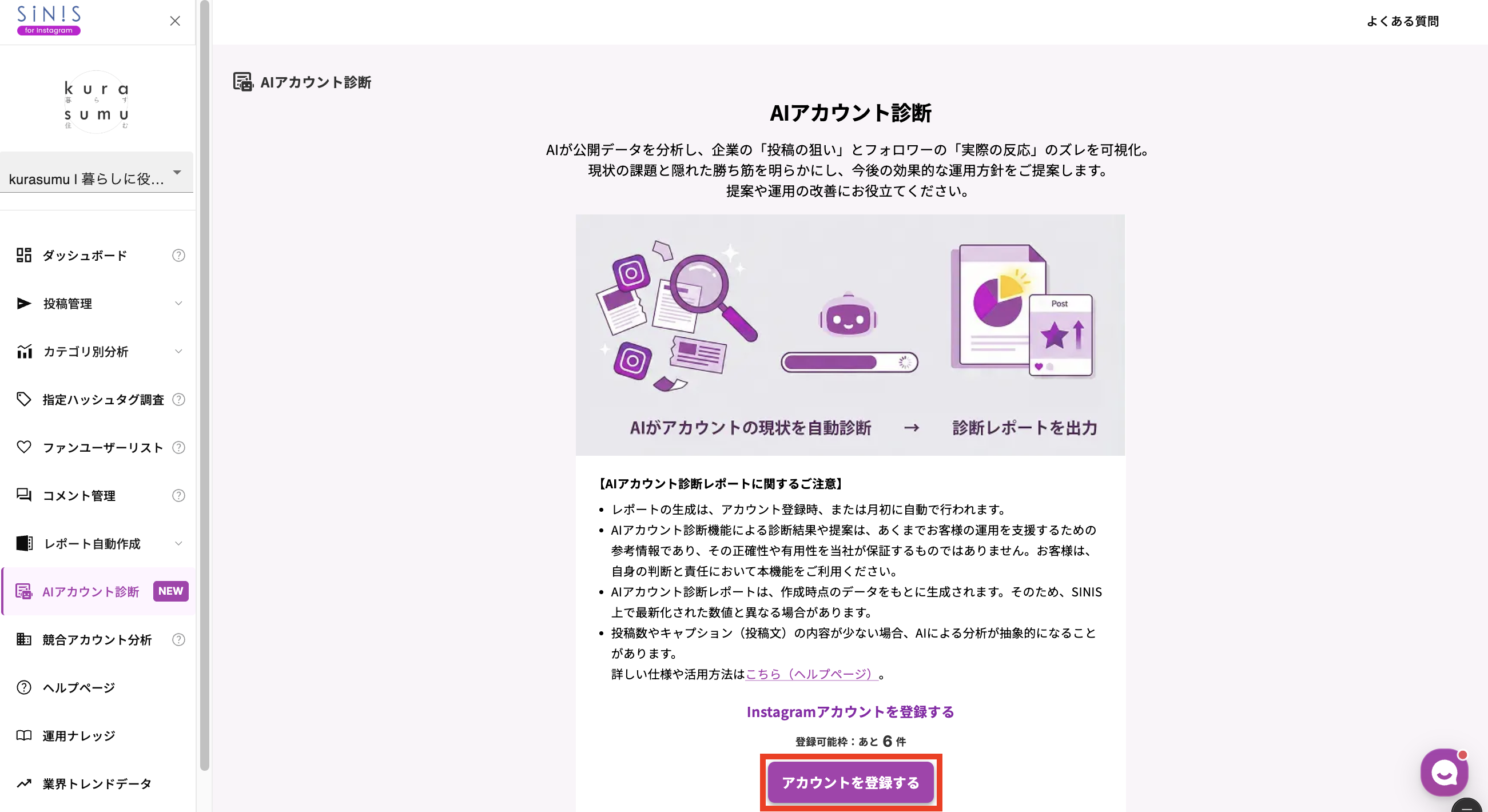This screenshot has width=1488, height=812.
Task: Open the chat support widget icon
Action: click(1444, 772)
